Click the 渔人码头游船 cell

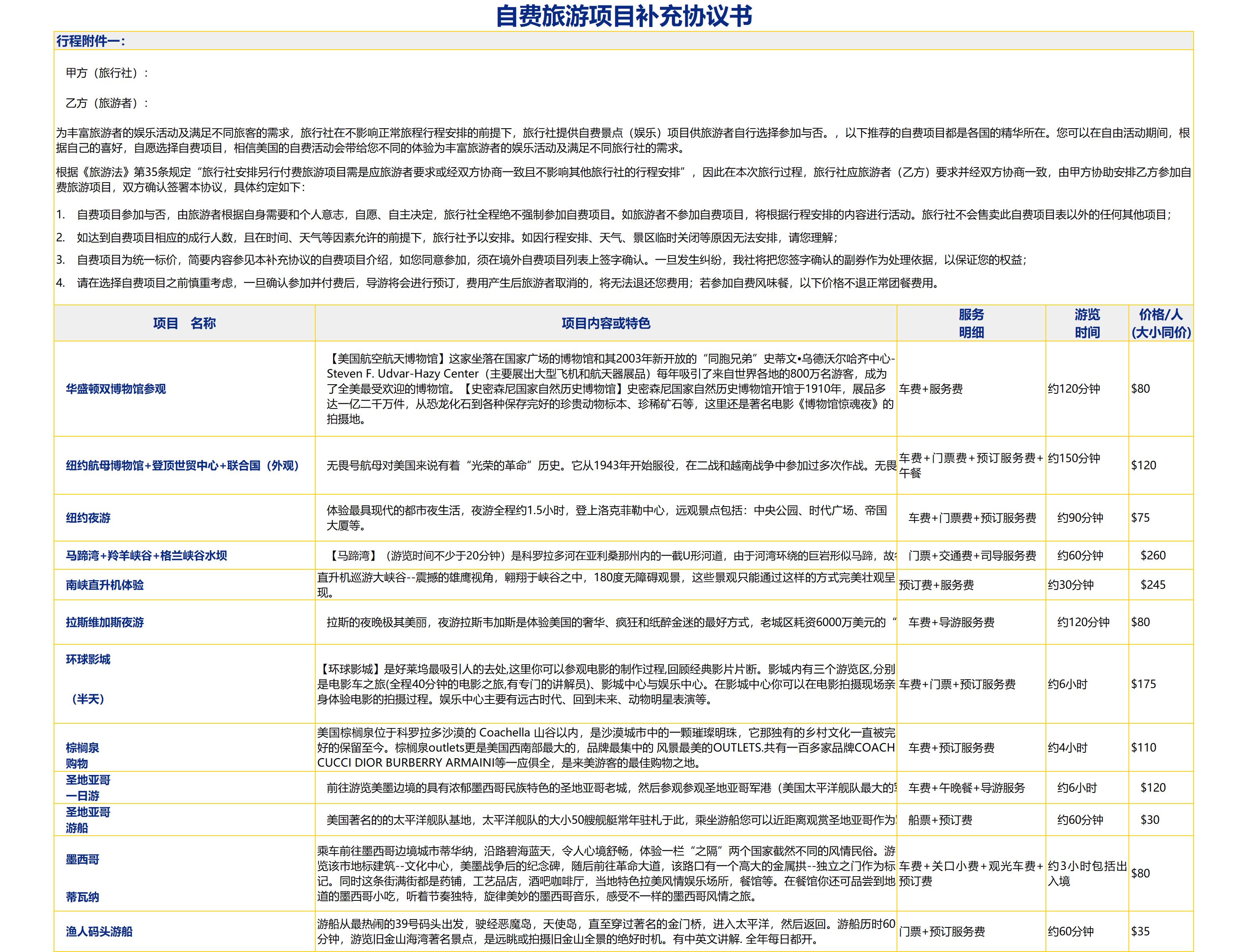(184, 931)
